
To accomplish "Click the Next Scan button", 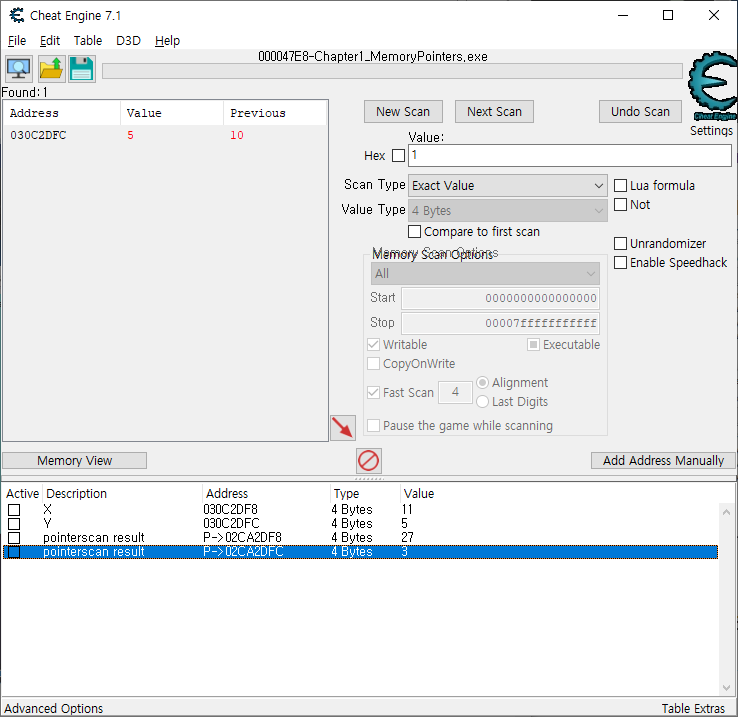I will [494, 112].
